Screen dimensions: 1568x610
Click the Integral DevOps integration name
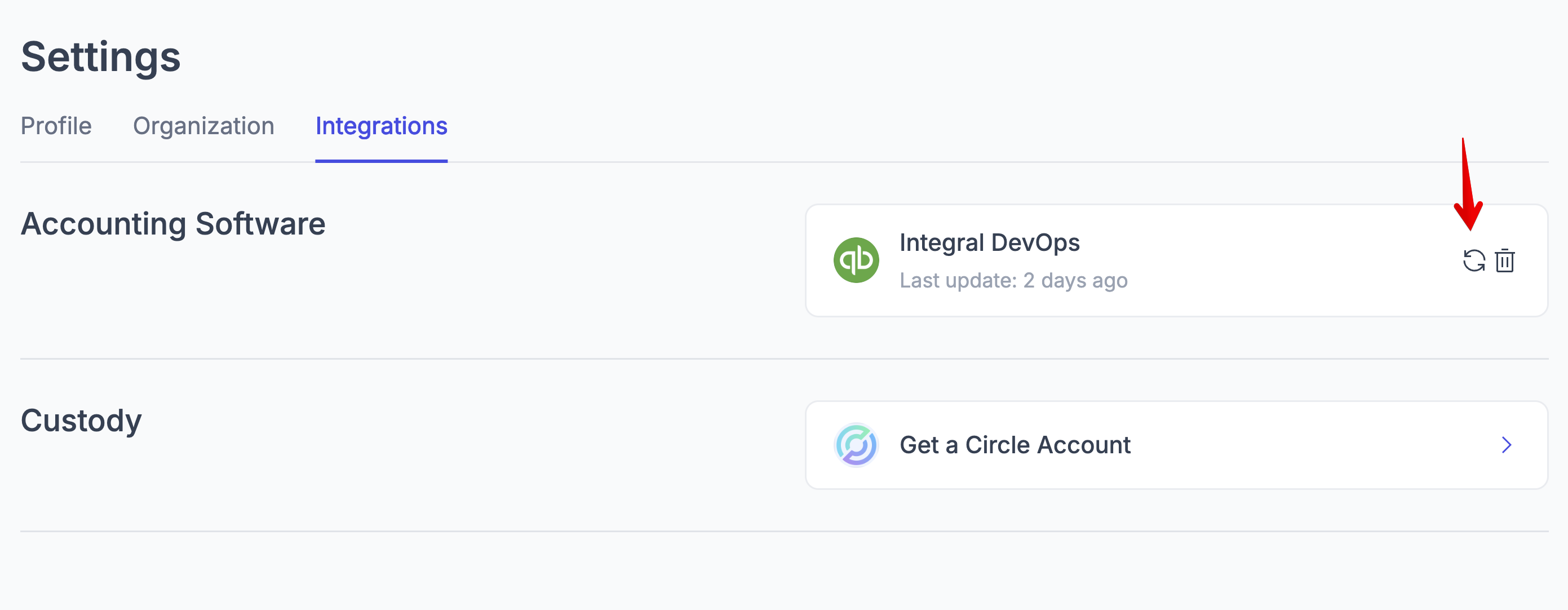(x=989, y=242)
